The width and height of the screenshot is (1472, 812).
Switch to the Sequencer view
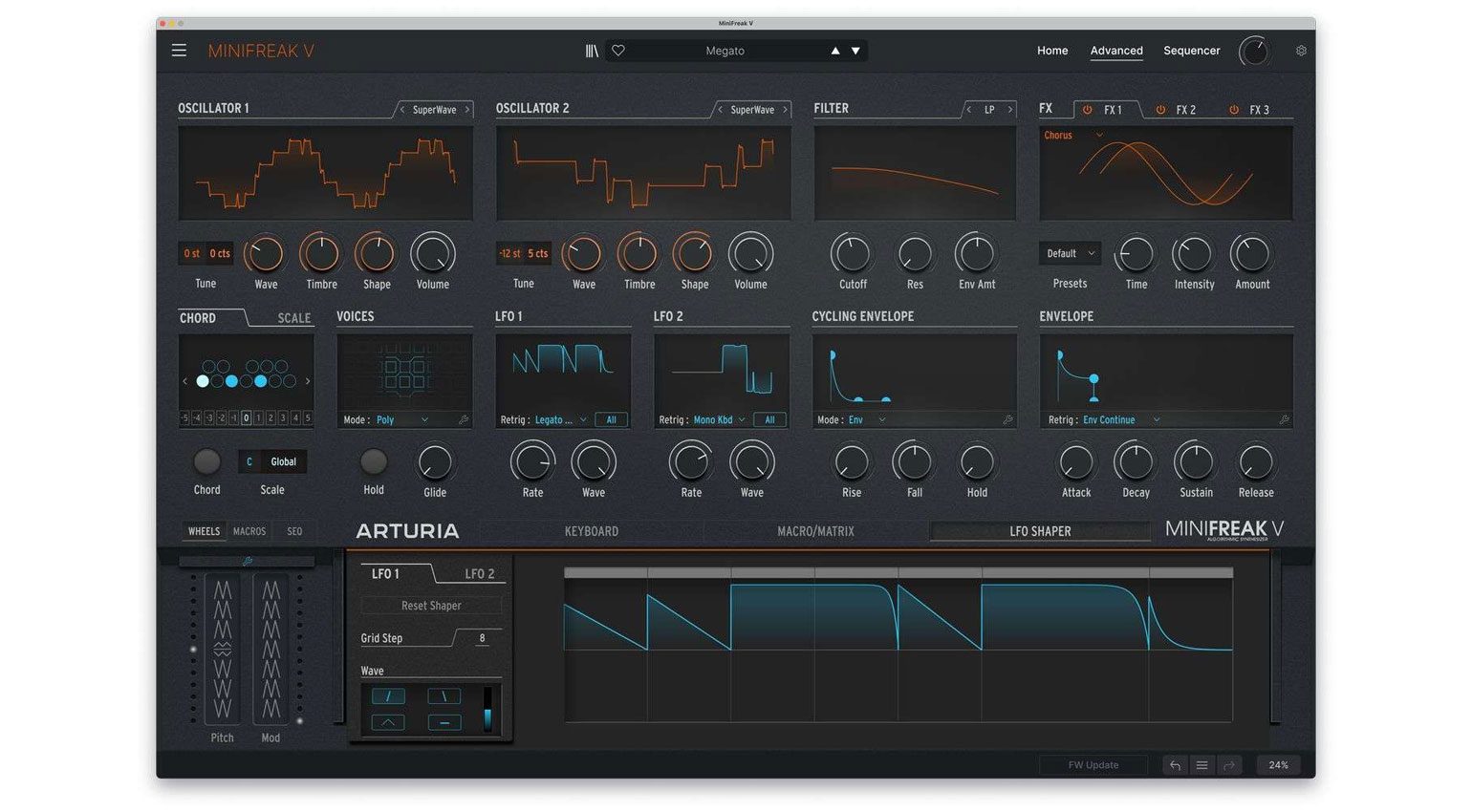(1191, 50)
